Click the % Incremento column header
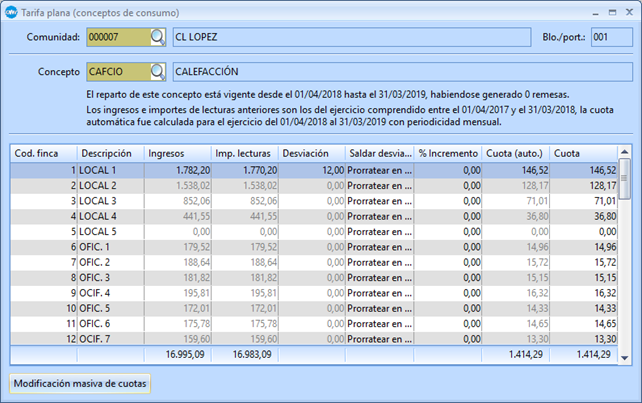642x403 pixels. [449, 154]
